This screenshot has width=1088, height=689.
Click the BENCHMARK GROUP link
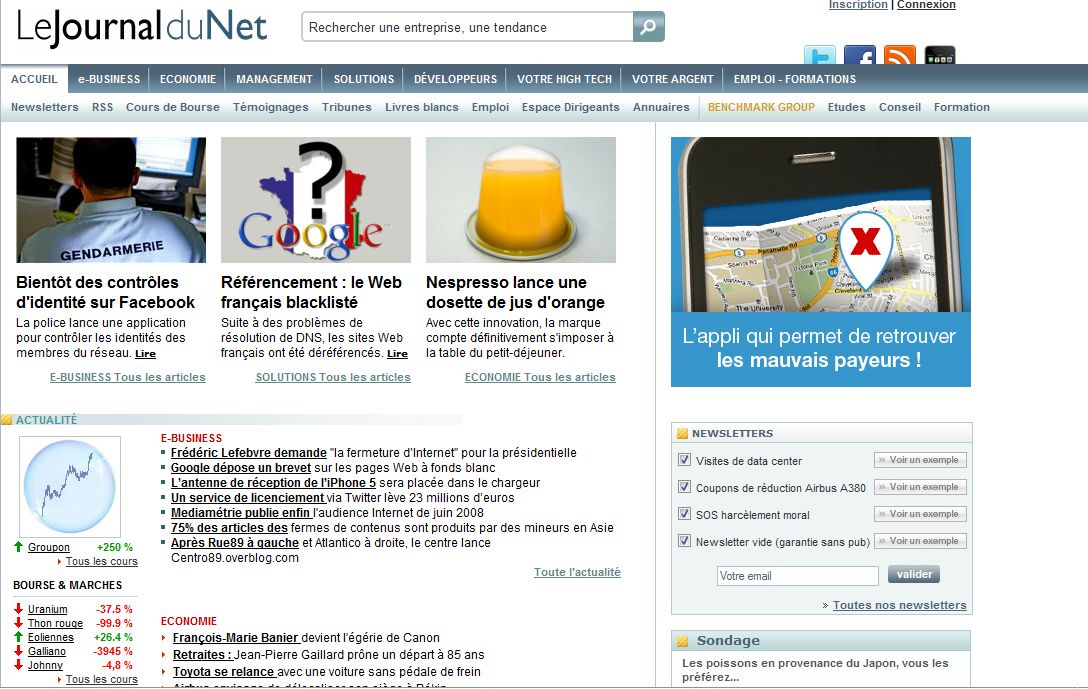pos(761,107)
